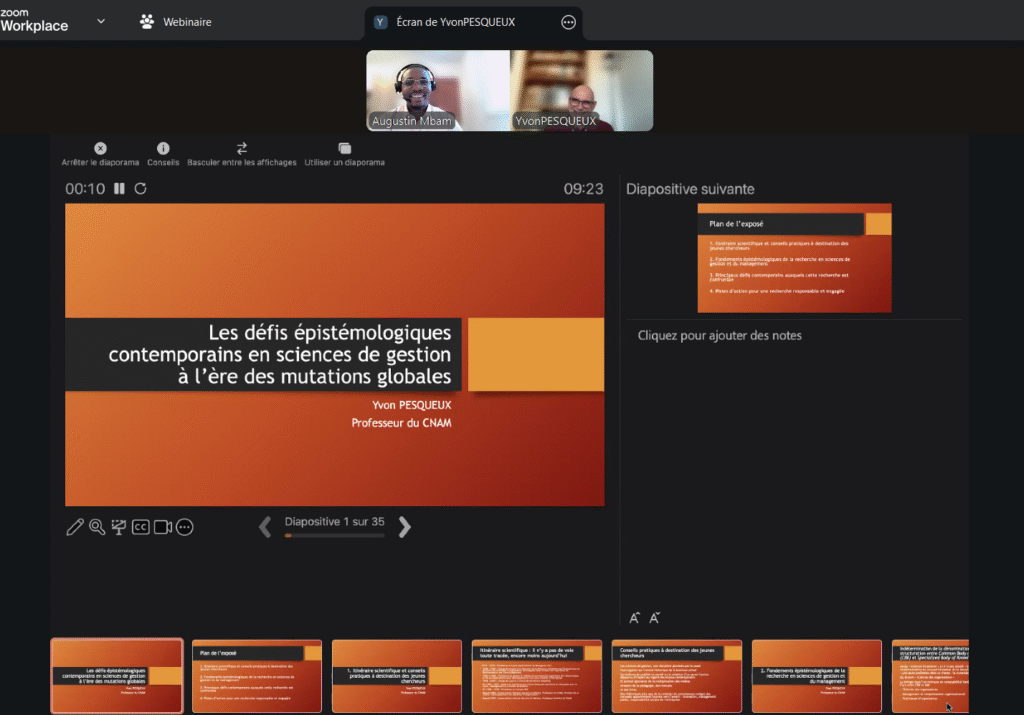The width and height of the screenshot is (1024, 715).
Task: Pause the presentation timer
Action: tap(120, 188)
